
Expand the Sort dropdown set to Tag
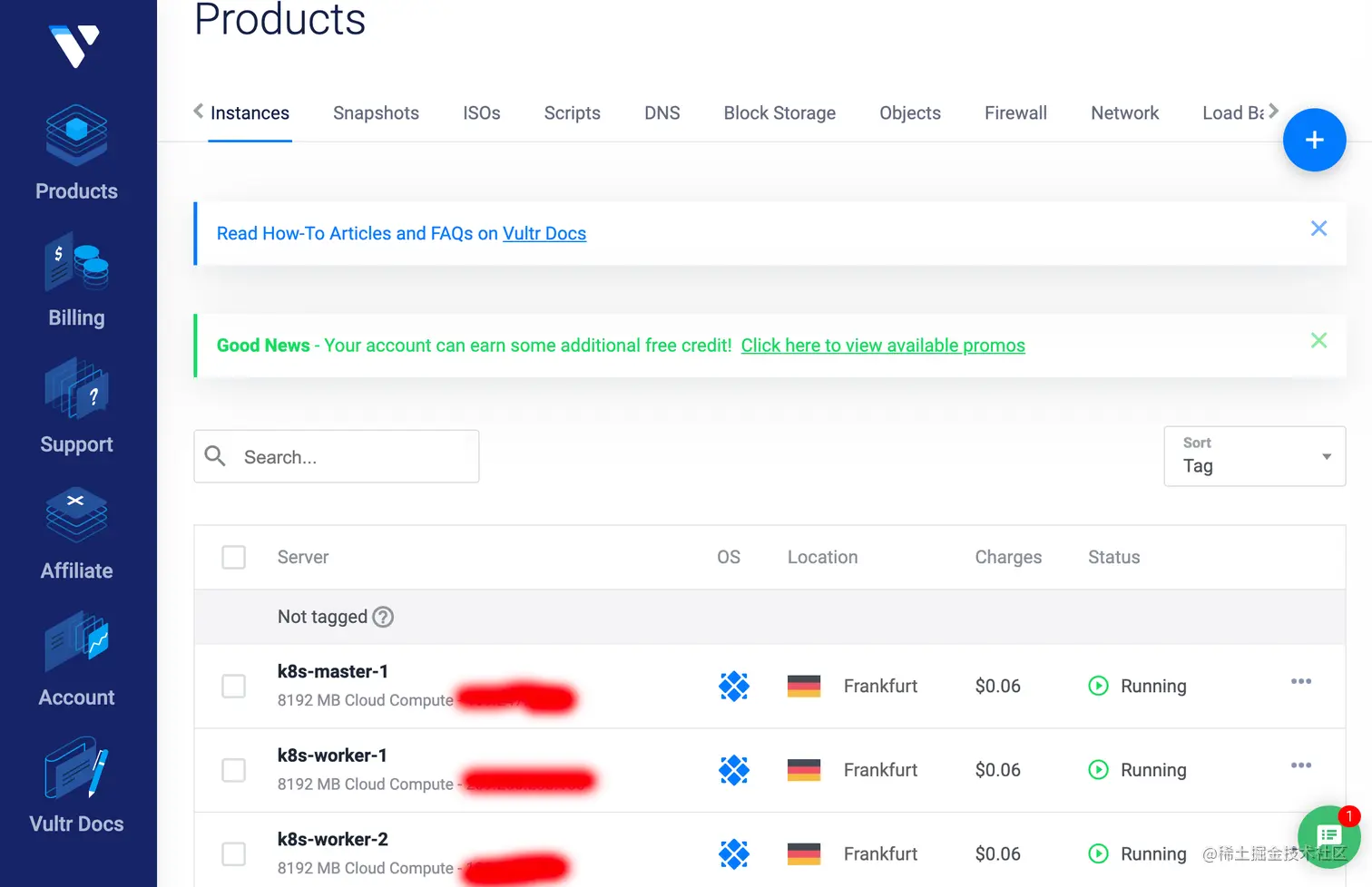[x=1254, y=456]
